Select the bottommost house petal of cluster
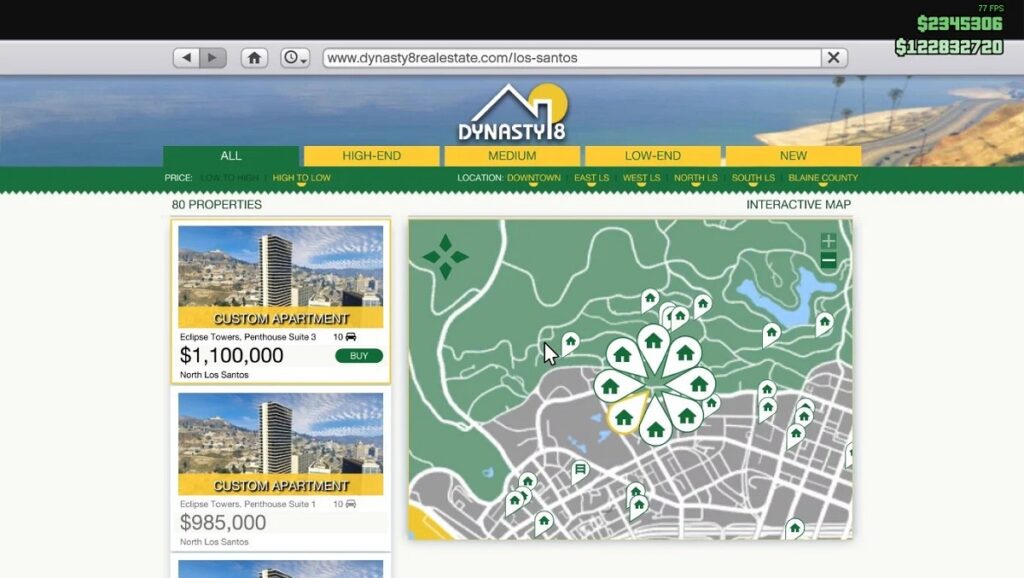Image resolution: width=1024 pixels, height=578 pixels. click(656, 428)
